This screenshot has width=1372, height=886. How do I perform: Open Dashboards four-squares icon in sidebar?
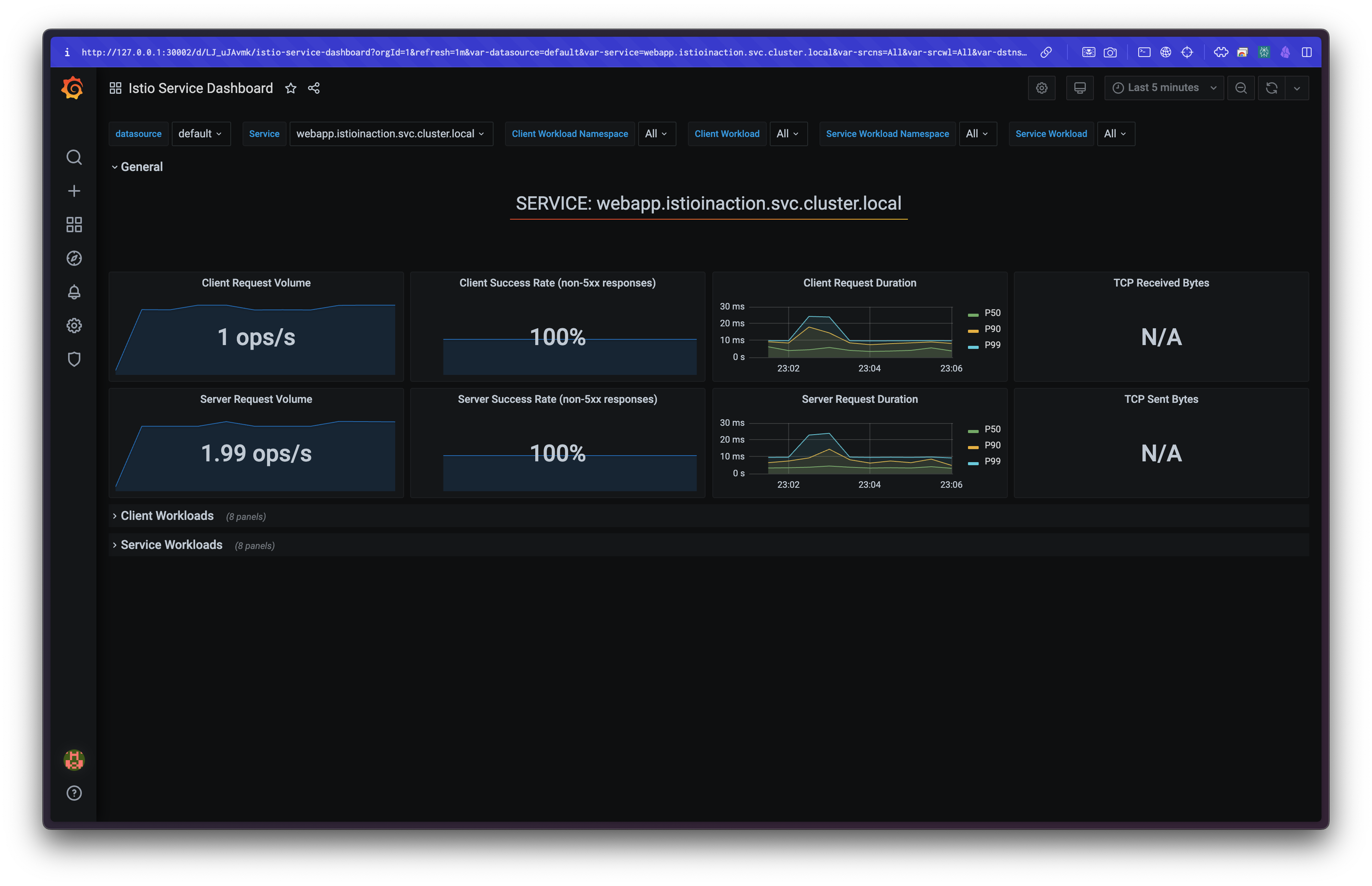73,225
